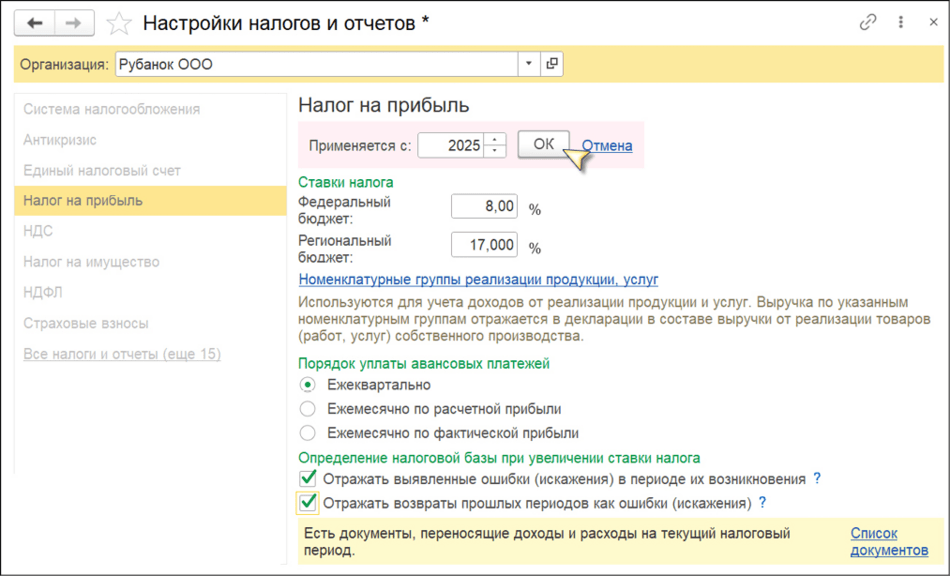Click the Порядок уплаты авансовых платежей heading
This screenshot has height=576, width=950.
coord(424,363)
